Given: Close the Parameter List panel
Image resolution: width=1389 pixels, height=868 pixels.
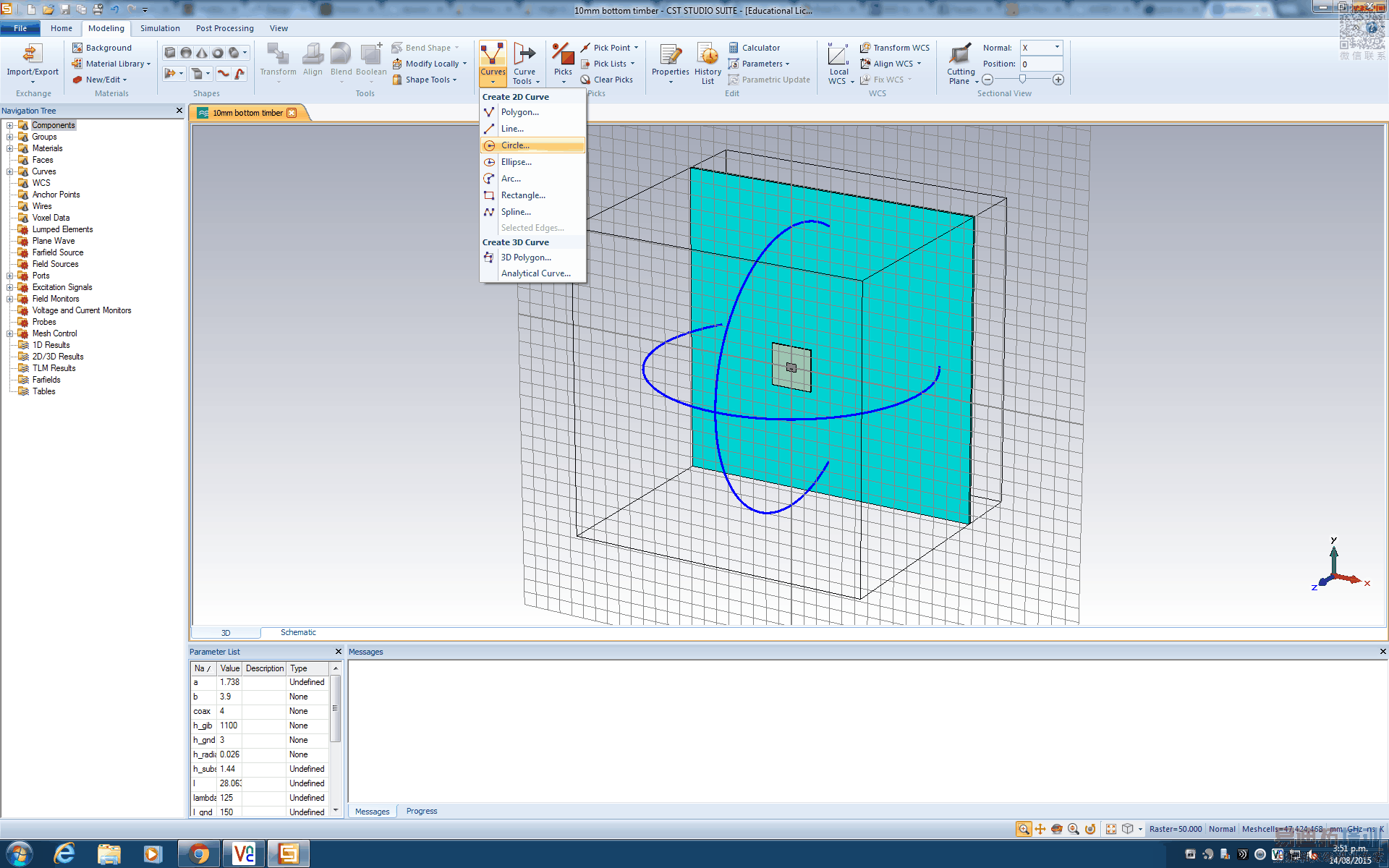Looking at the screenshot, I should coord(338,652).
